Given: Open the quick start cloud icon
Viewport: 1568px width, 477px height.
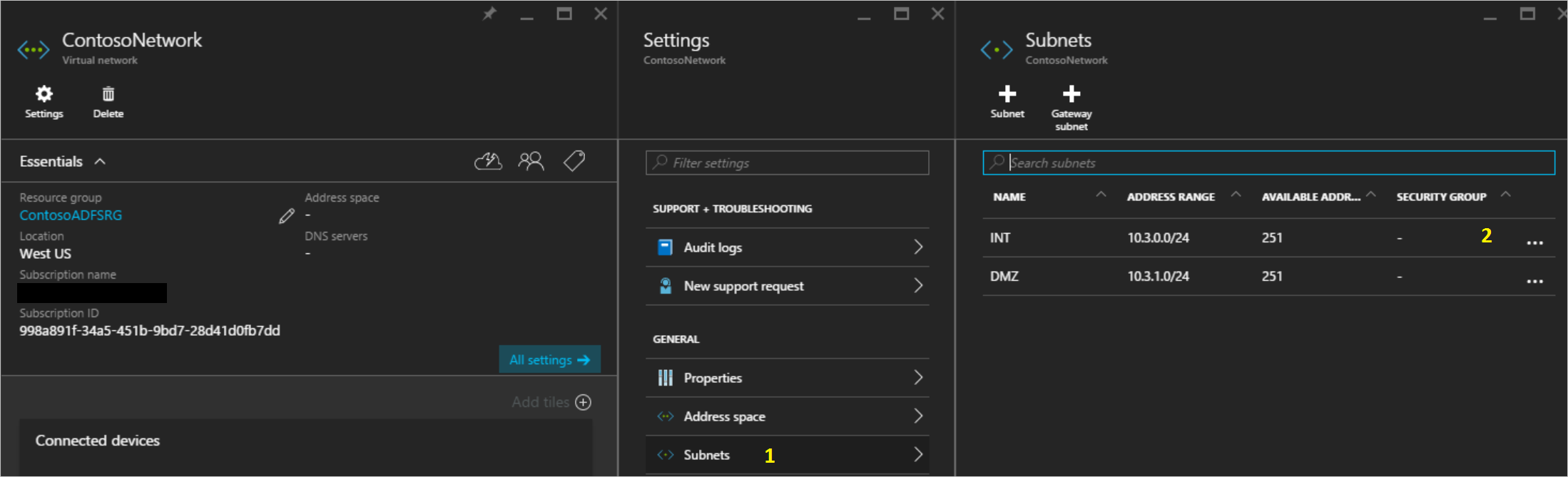Looking at the screenshot, I should point(489,161).
